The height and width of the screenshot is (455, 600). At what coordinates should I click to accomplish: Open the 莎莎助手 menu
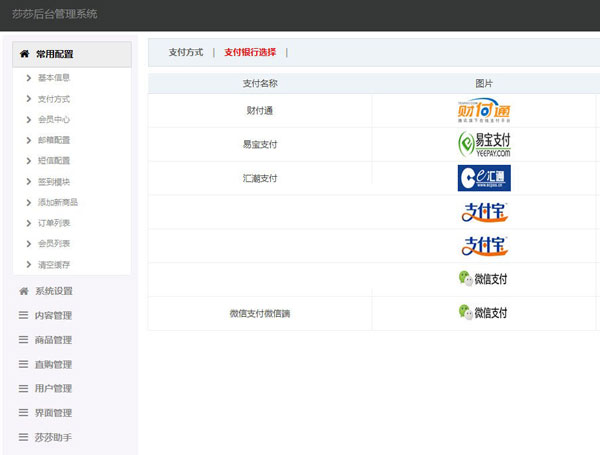tap(53, 437)
